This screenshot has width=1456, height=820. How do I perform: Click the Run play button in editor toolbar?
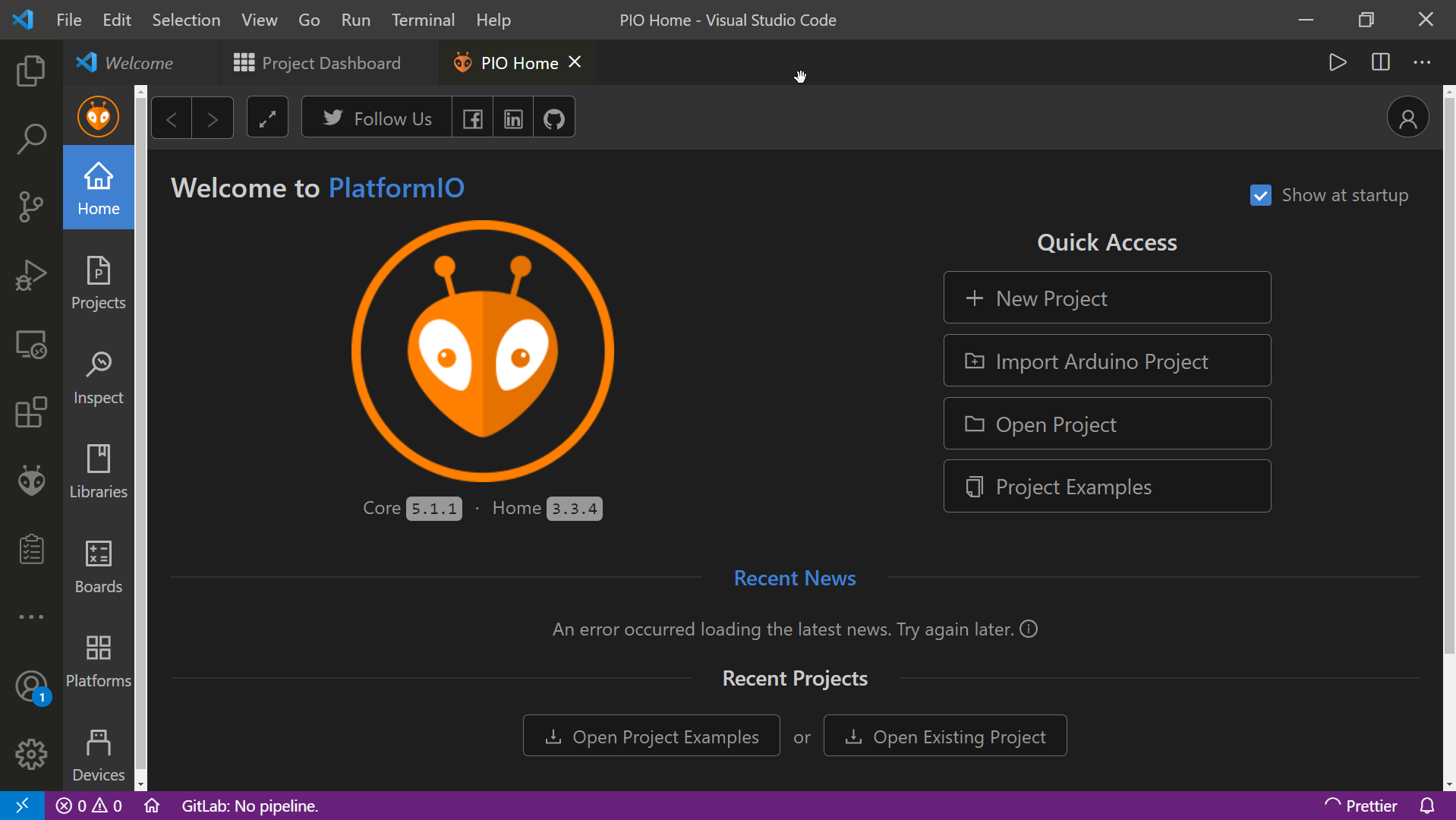1338,62
